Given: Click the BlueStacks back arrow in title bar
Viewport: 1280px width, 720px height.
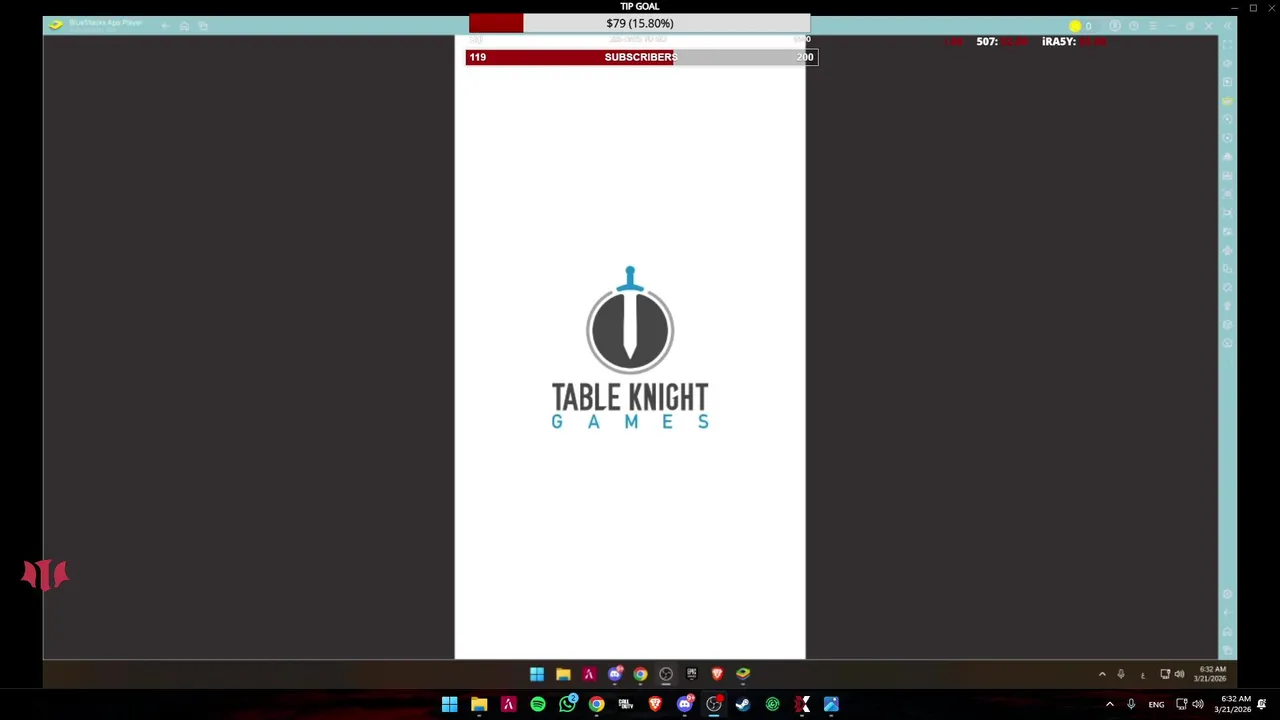Looking at the screenshot, I should 165,26.
